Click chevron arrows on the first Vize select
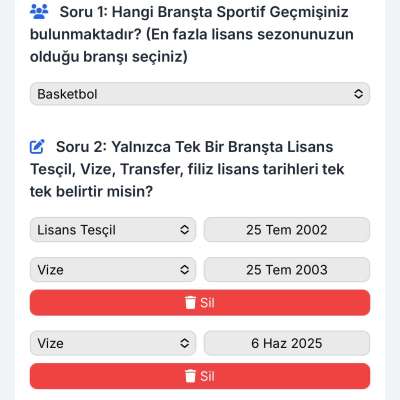Viewport: 400px width, 400px height. click(184, 269)
